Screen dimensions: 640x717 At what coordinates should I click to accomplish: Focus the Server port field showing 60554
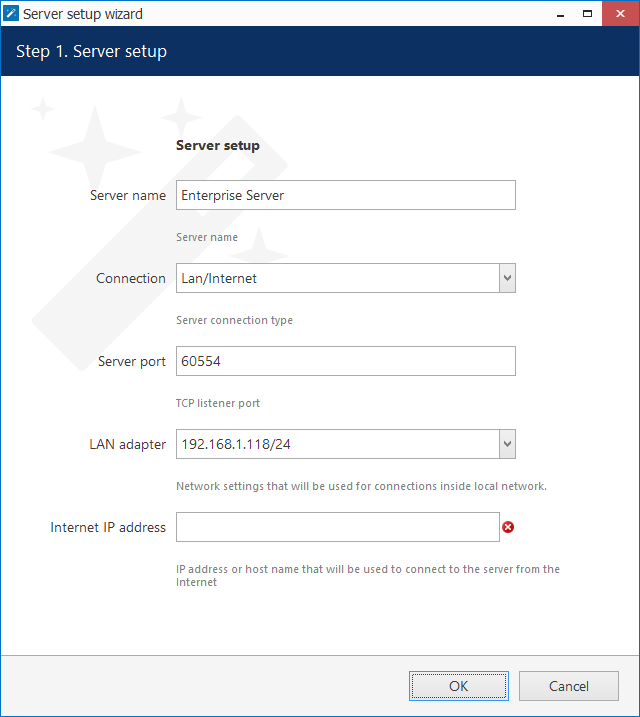[346, 361]
